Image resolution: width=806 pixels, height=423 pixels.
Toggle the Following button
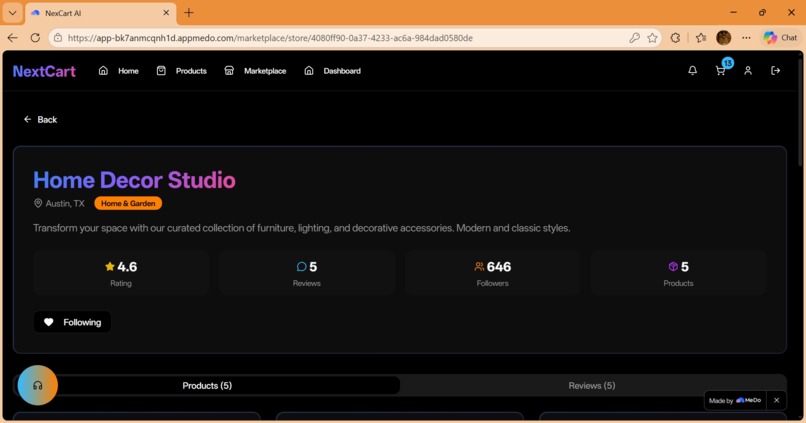[x=72, y=322]
